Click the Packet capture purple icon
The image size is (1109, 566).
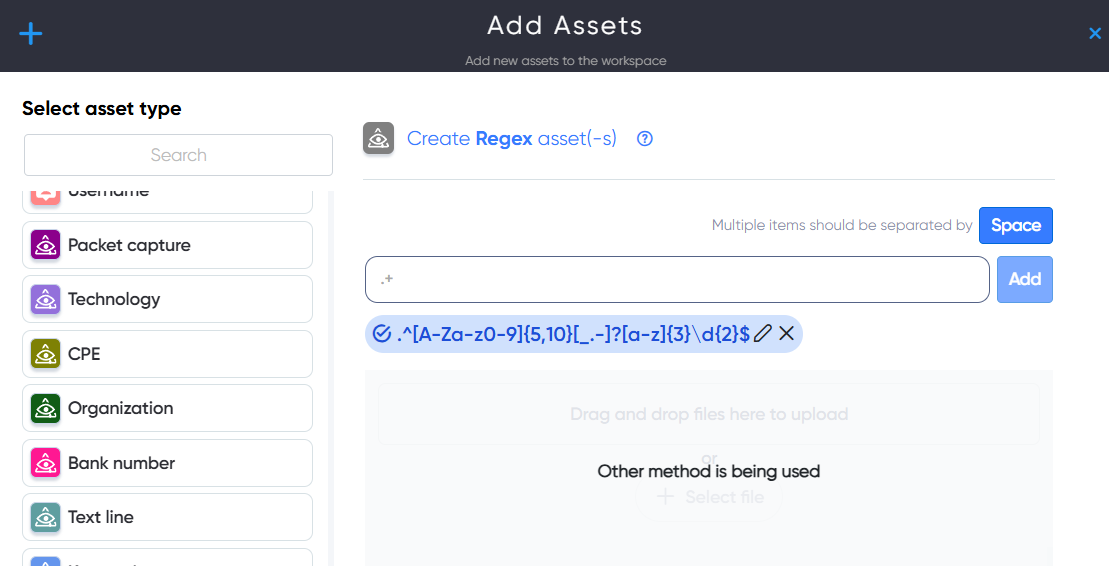[45, 245]
